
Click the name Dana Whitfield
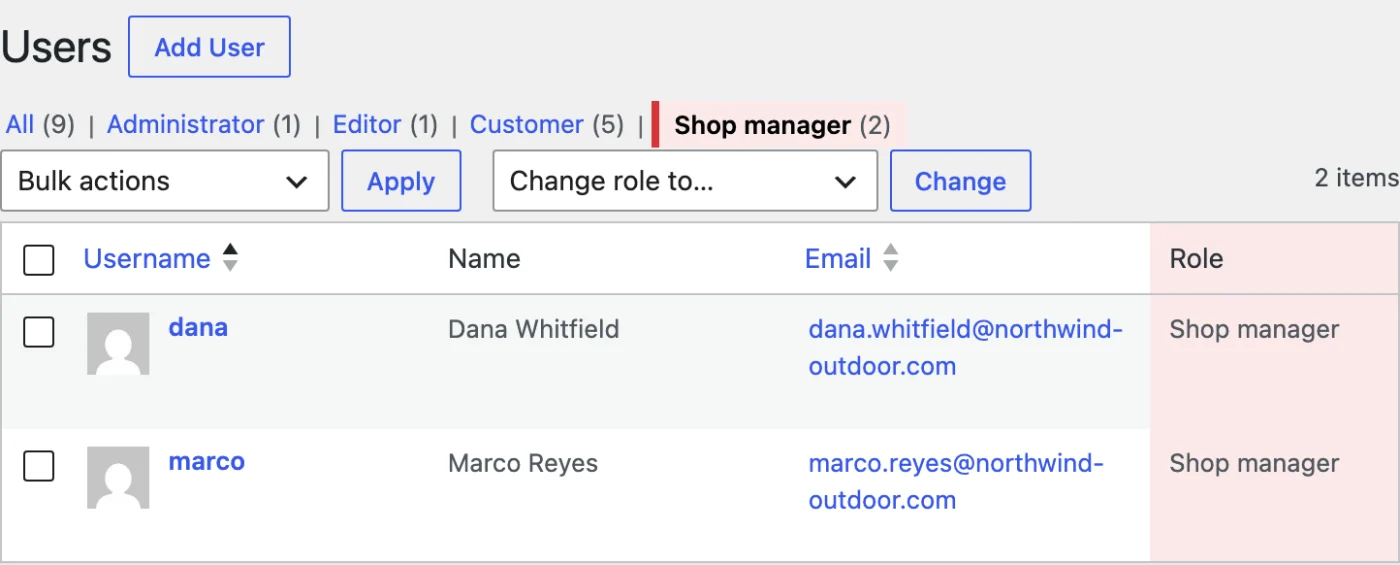[534, 329]
